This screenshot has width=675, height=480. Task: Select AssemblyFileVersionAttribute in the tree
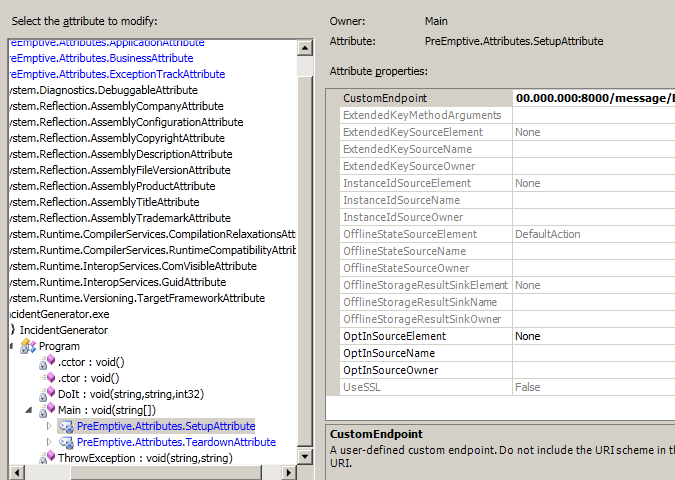(120, 170)
